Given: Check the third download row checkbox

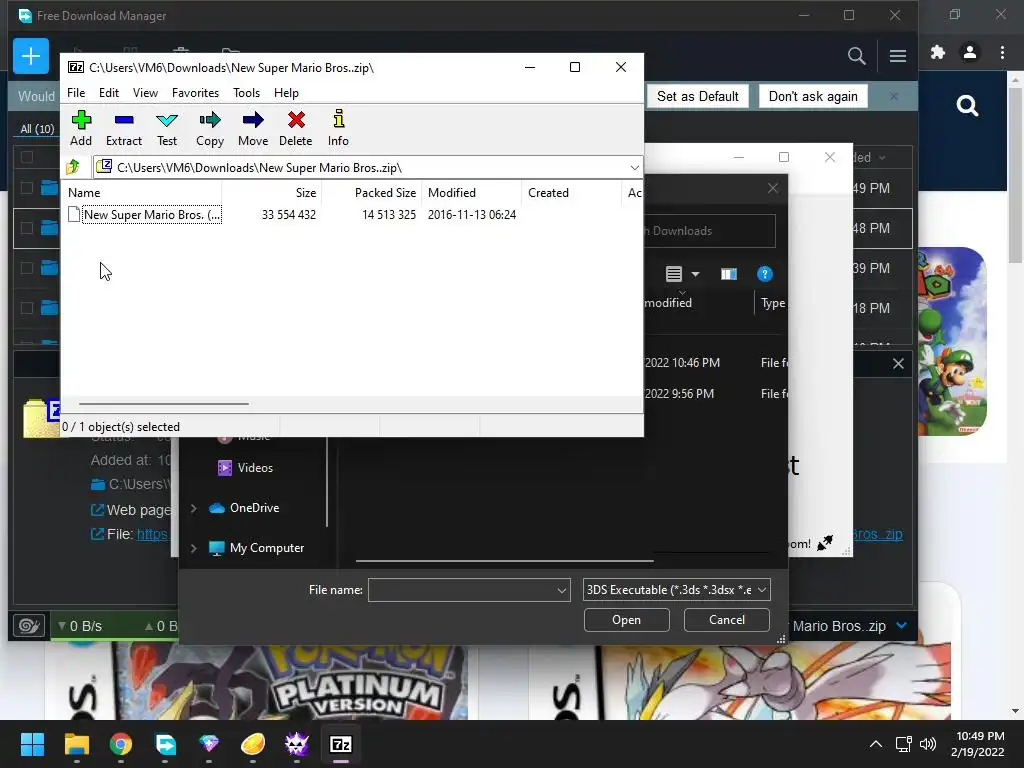Looking at the screenshot, I should point(27,268).
